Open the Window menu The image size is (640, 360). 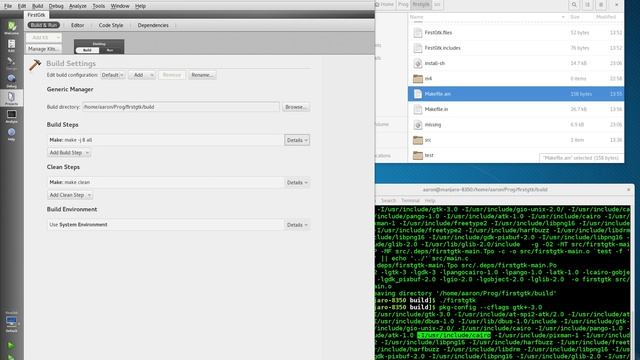pos(120,6)
